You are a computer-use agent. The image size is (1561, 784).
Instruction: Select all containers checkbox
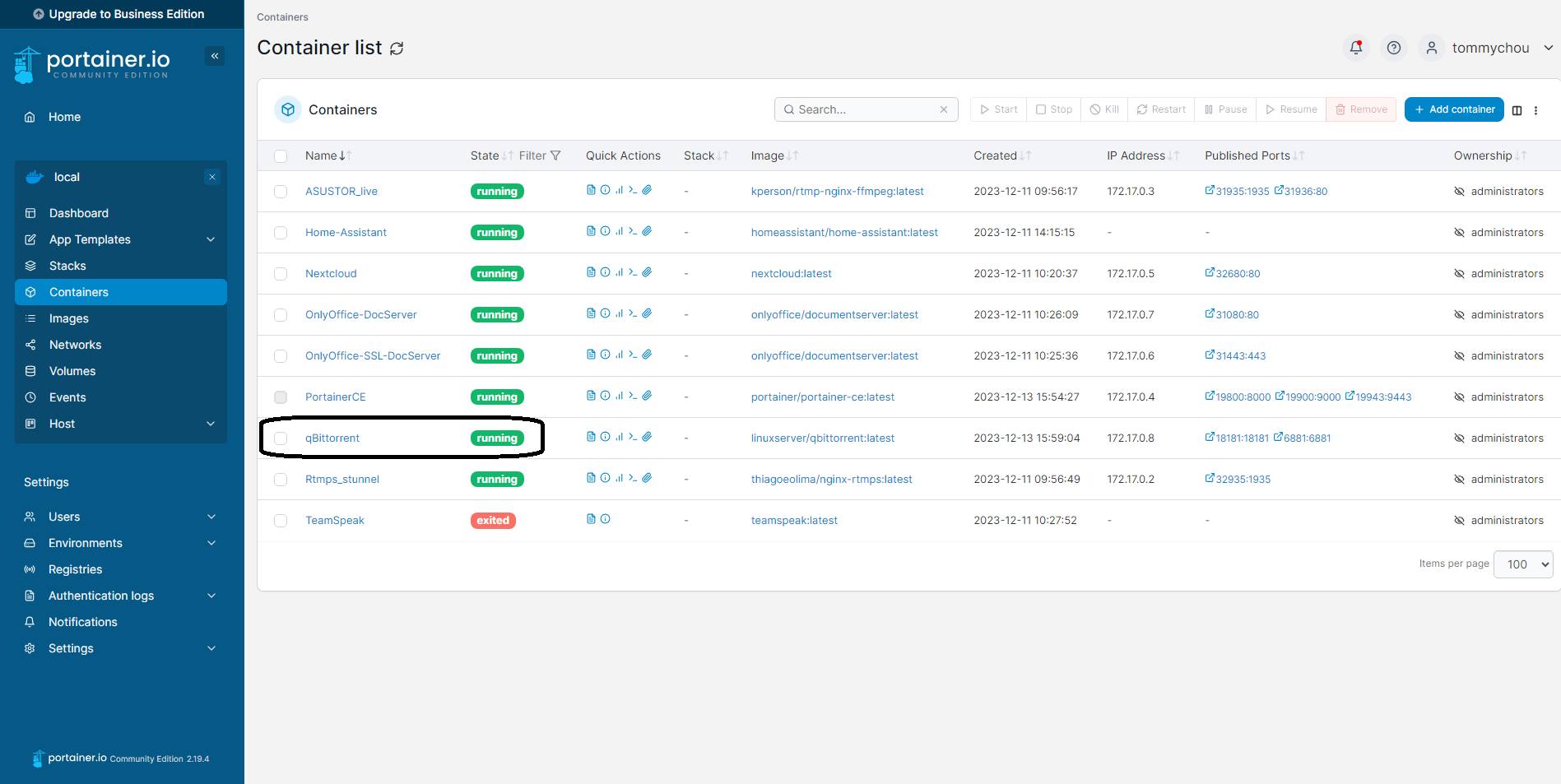click(x=281, y=156)
